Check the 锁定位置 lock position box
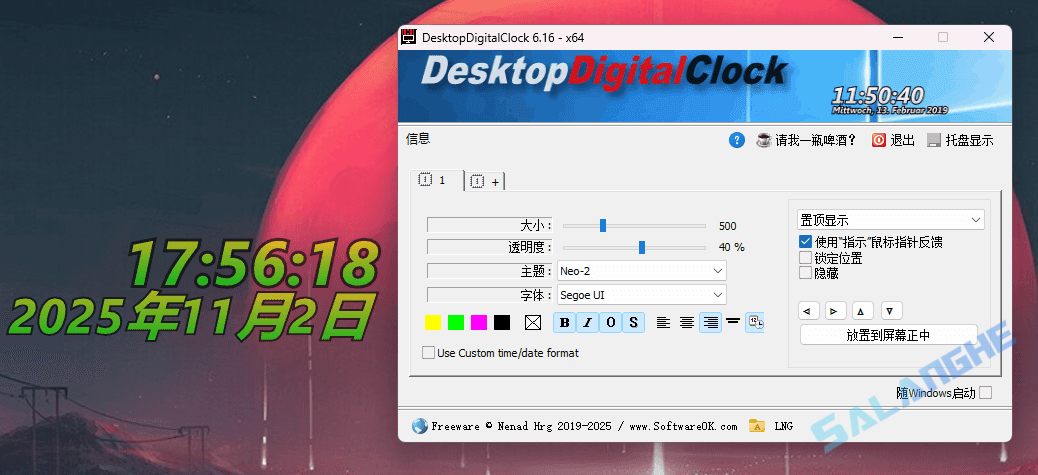1038x475 pixels. pyautogui.click(x=806, y=257)
